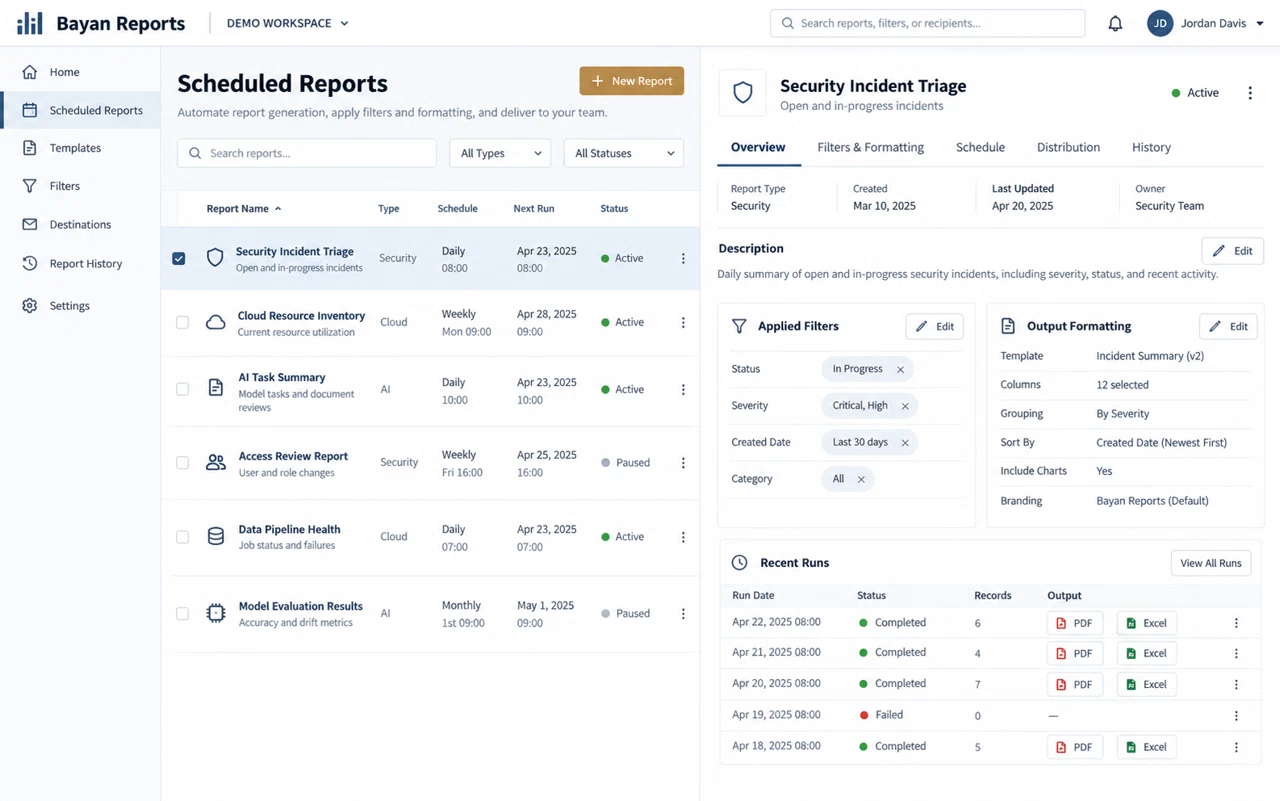Open the History tab

[1151, 147]
